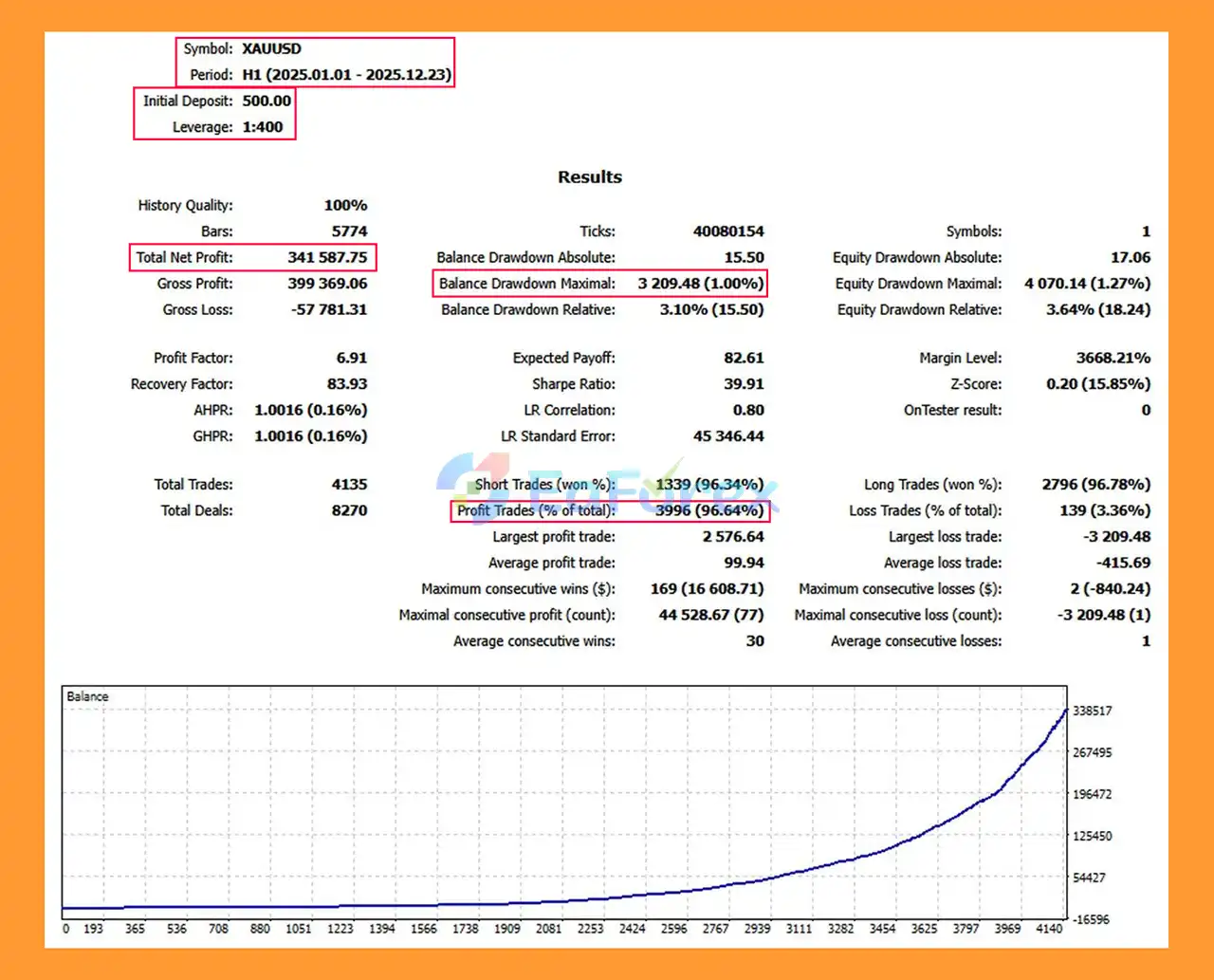Click the XAUUSD symbol value
The width and height of the screenshot is (1214, 980).
coord(271,49)
